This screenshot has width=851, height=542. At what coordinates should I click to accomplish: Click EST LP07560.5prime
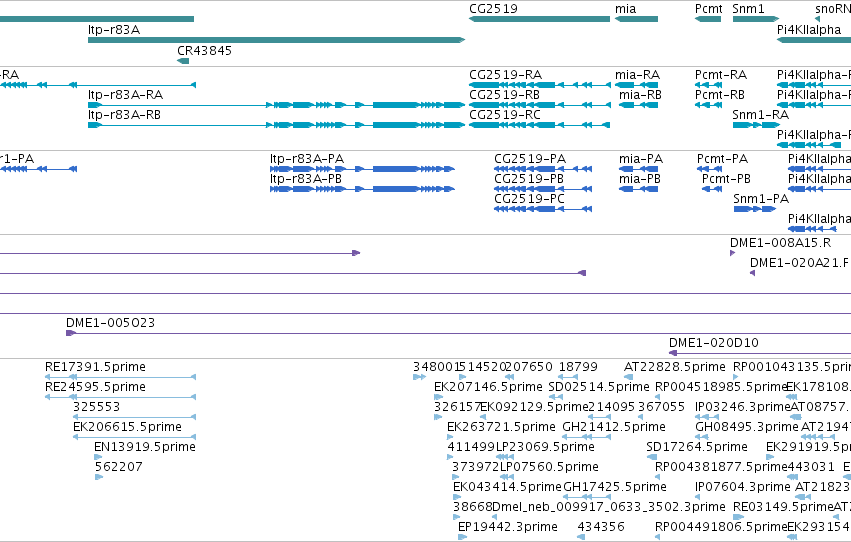(x=507, y=477)
